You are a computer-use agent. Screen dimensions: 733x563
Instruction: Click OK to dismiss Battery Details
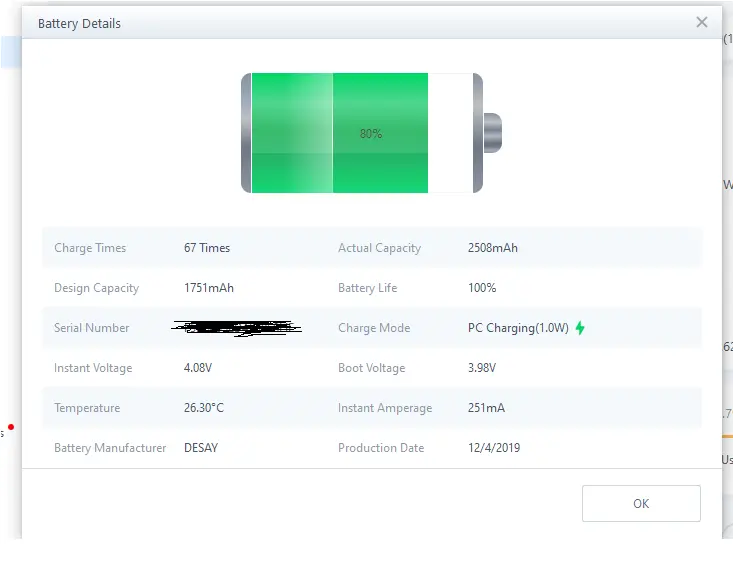coord(641,503)
